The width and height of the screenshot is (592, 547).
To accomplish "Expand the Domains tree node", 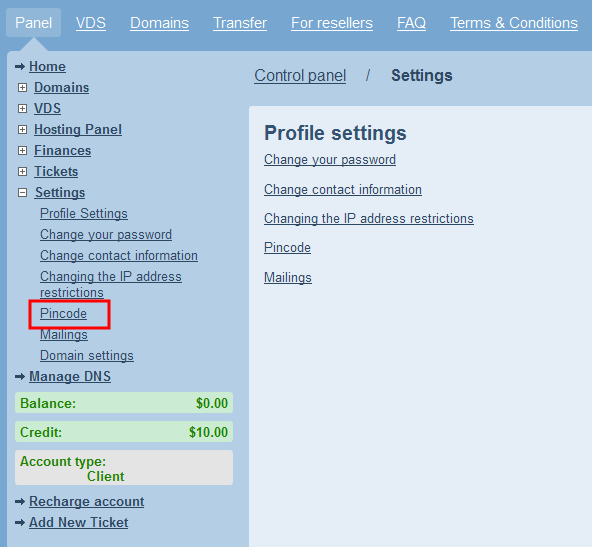I will coord(23,88).
